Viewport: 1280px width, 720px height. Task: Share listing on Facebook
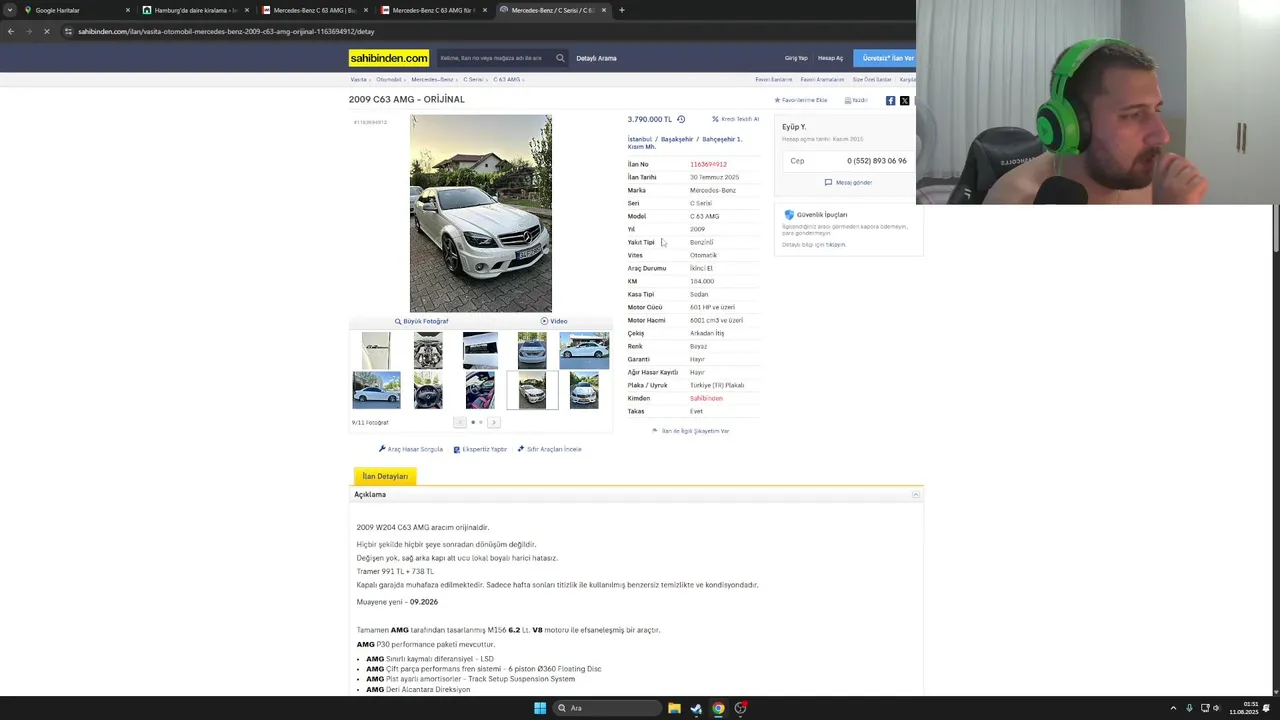(890, 100)
